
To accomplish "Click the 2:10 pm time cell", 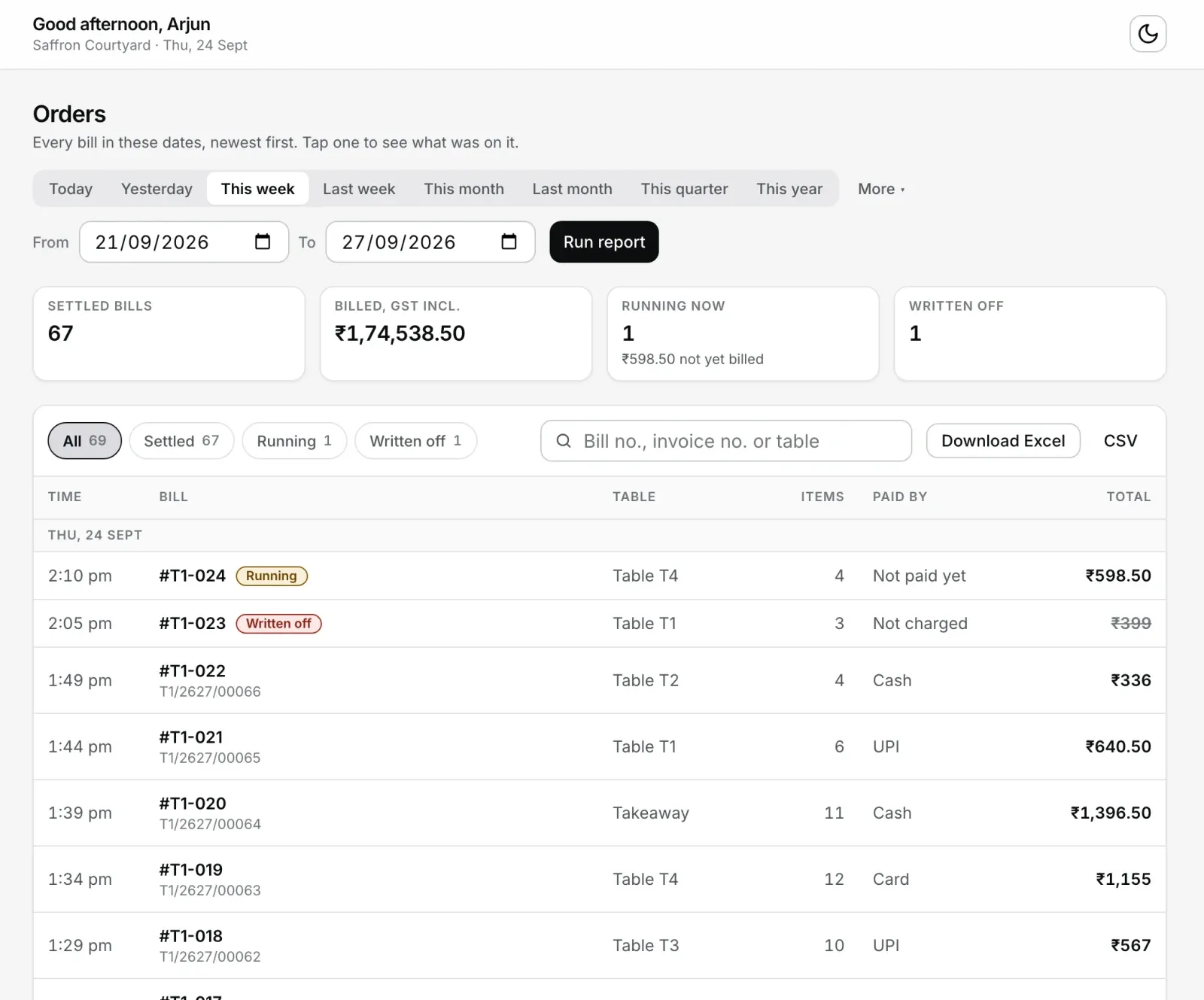I will click(x=80, y=576).
